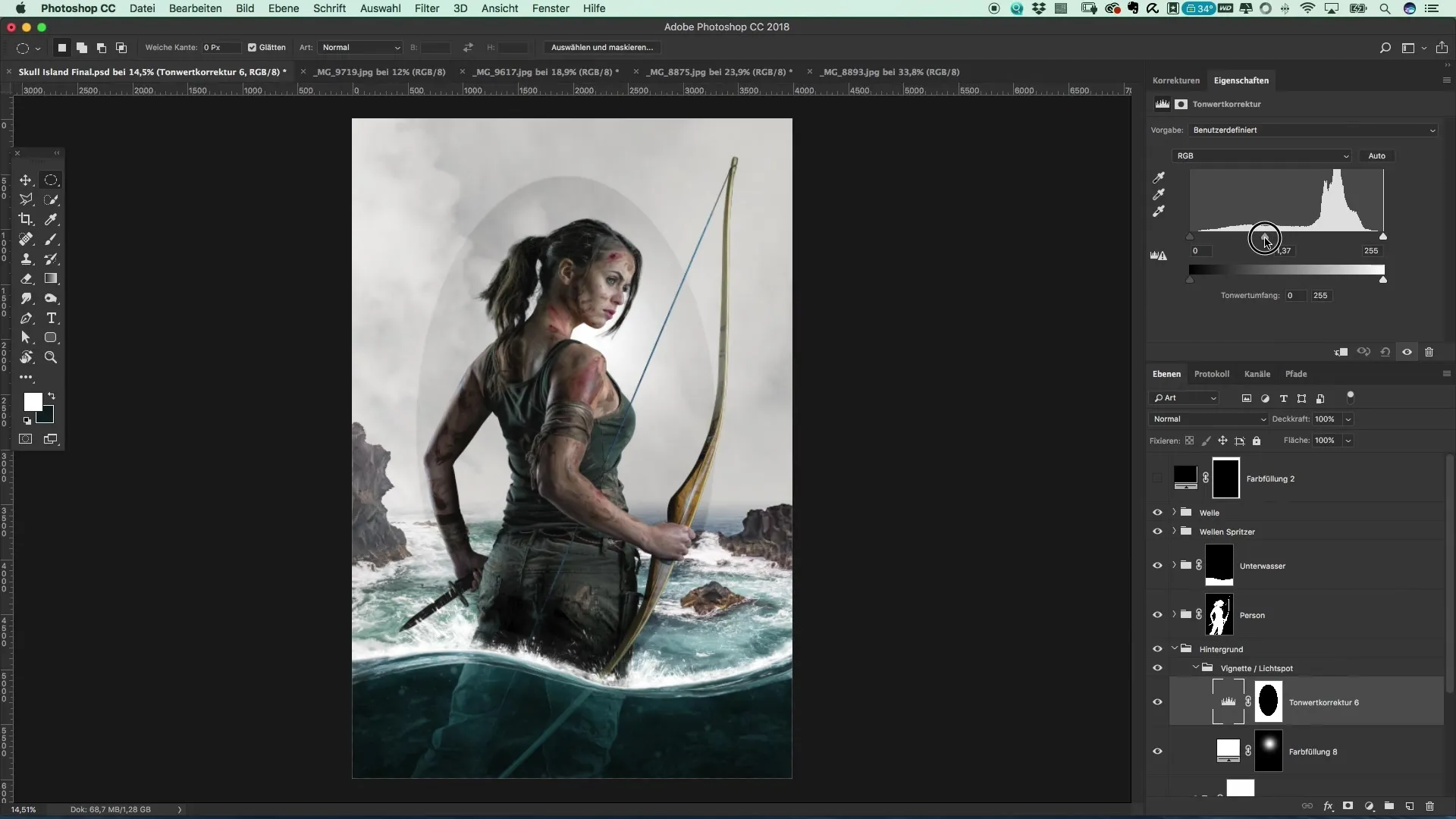Viewport: 1456px width, 819px height.
Task: Swap foreground and background colors
Action: pos(52,396)
